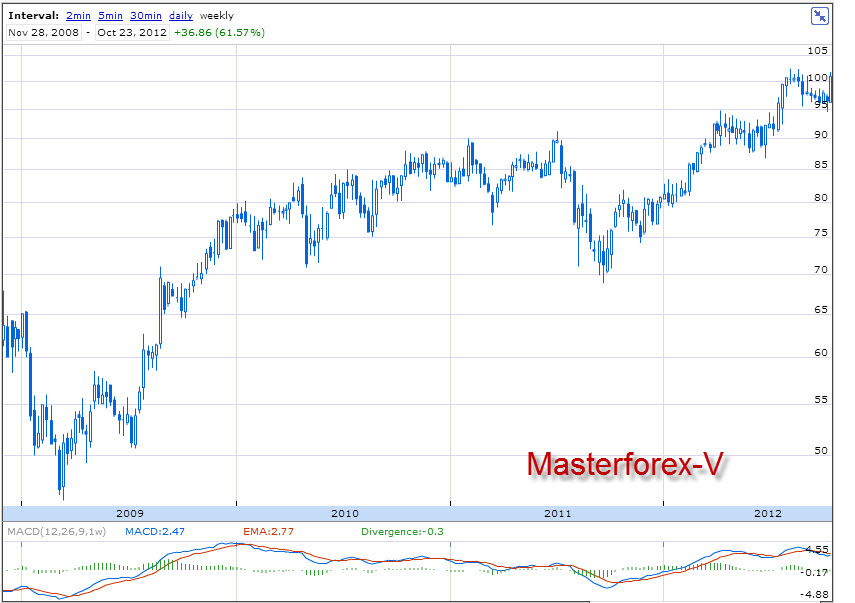Collapse the chart with the top-right icon
This screenshot has height=603, width=855.
coord(820,16)
